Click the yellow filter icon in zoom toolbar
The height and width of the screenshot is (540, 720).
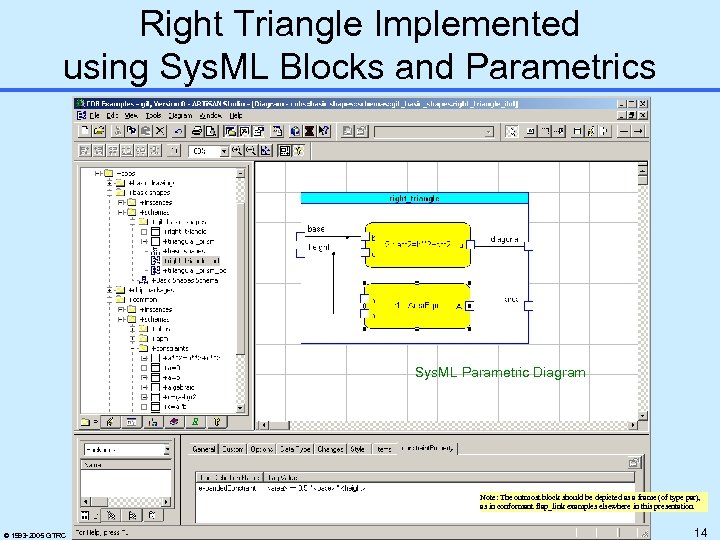click(x=299, y=151)
